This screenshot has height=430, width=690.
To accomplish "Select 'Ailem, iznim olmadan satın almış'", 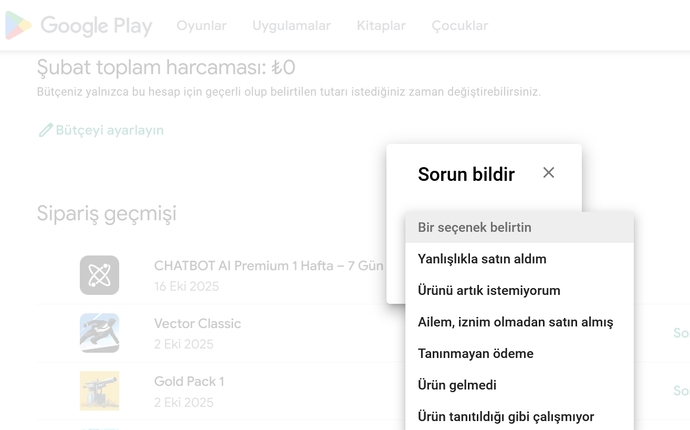I will [x=519, y=322].
